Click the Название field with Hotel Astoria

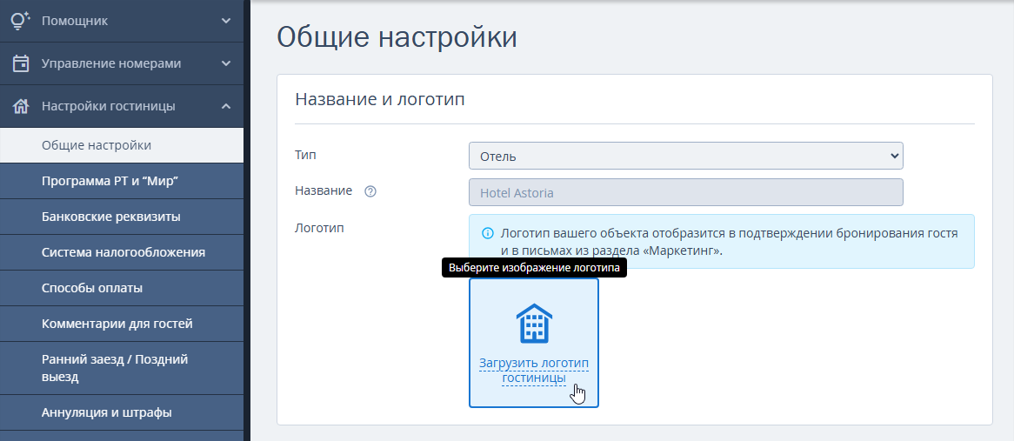[685, 192]
